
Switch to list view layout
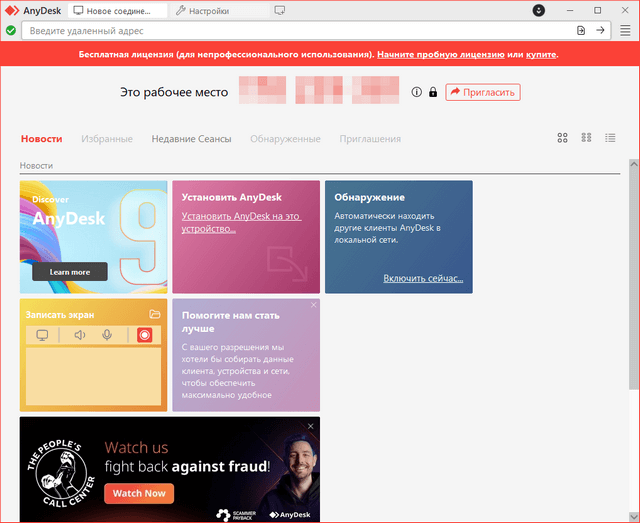(x=610, y=138)
